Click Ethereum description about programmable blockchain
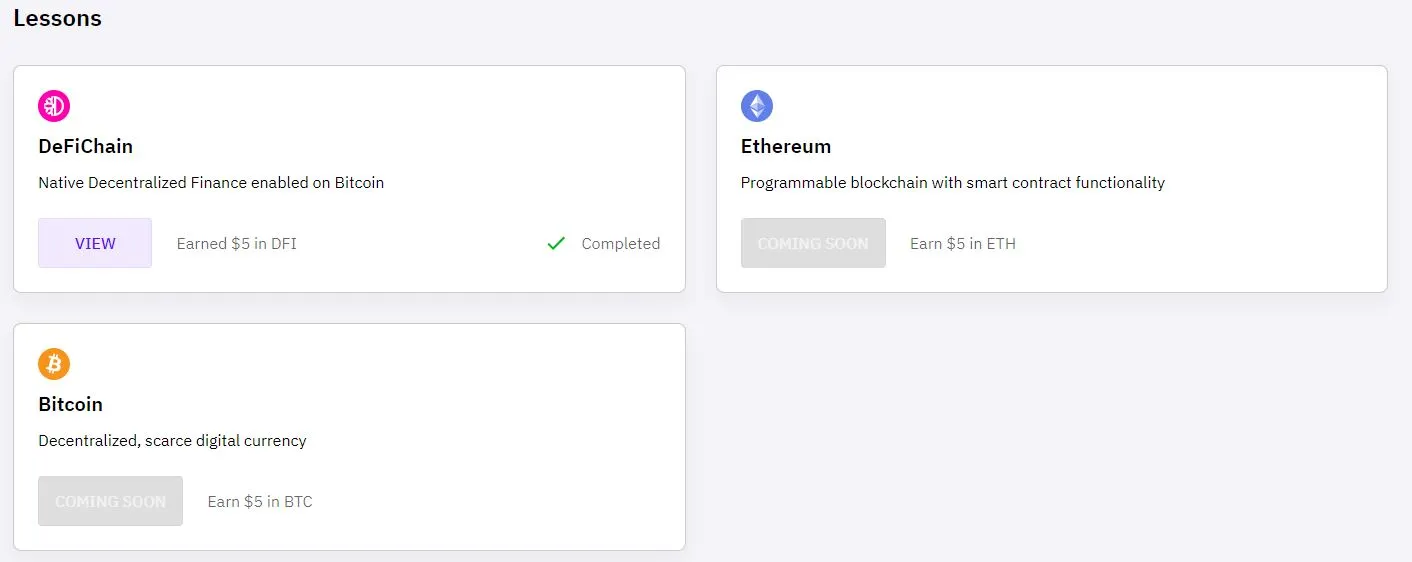 click(x=953, y=183)
